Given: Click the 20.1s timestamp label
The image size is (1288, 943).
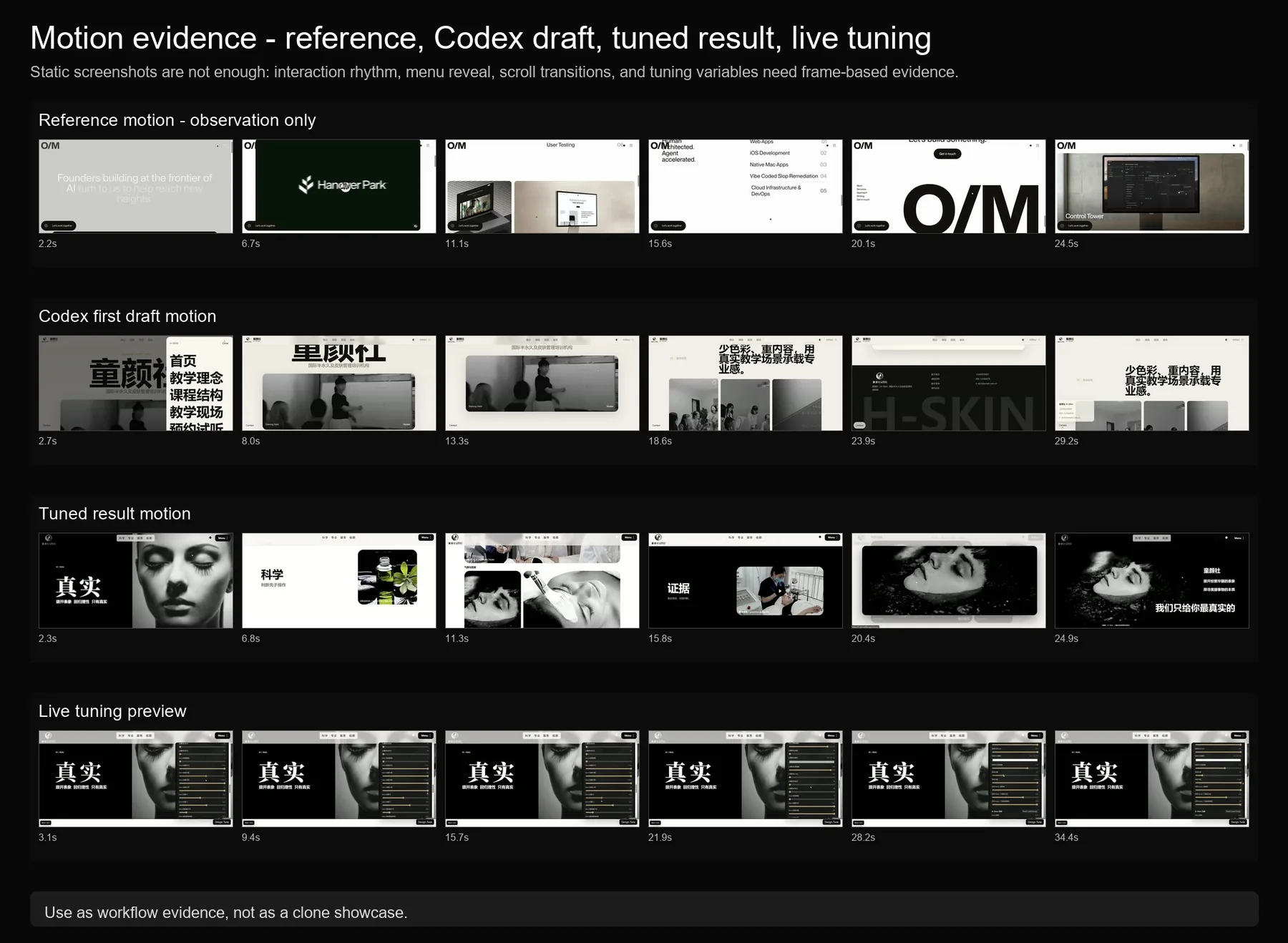Looking at the screenshot, I should tap(864, 244).
